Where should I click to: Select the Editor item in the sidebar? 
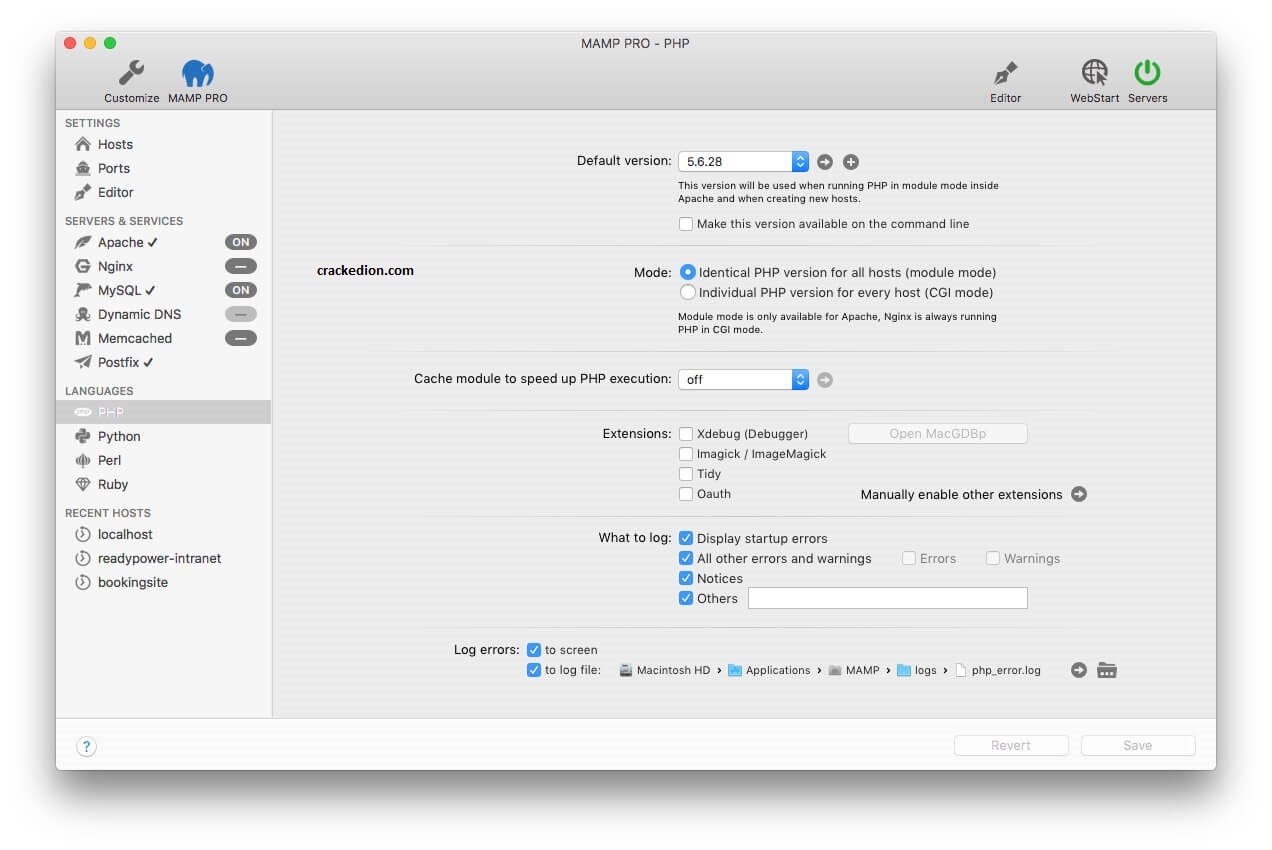[x=163, y=192]
